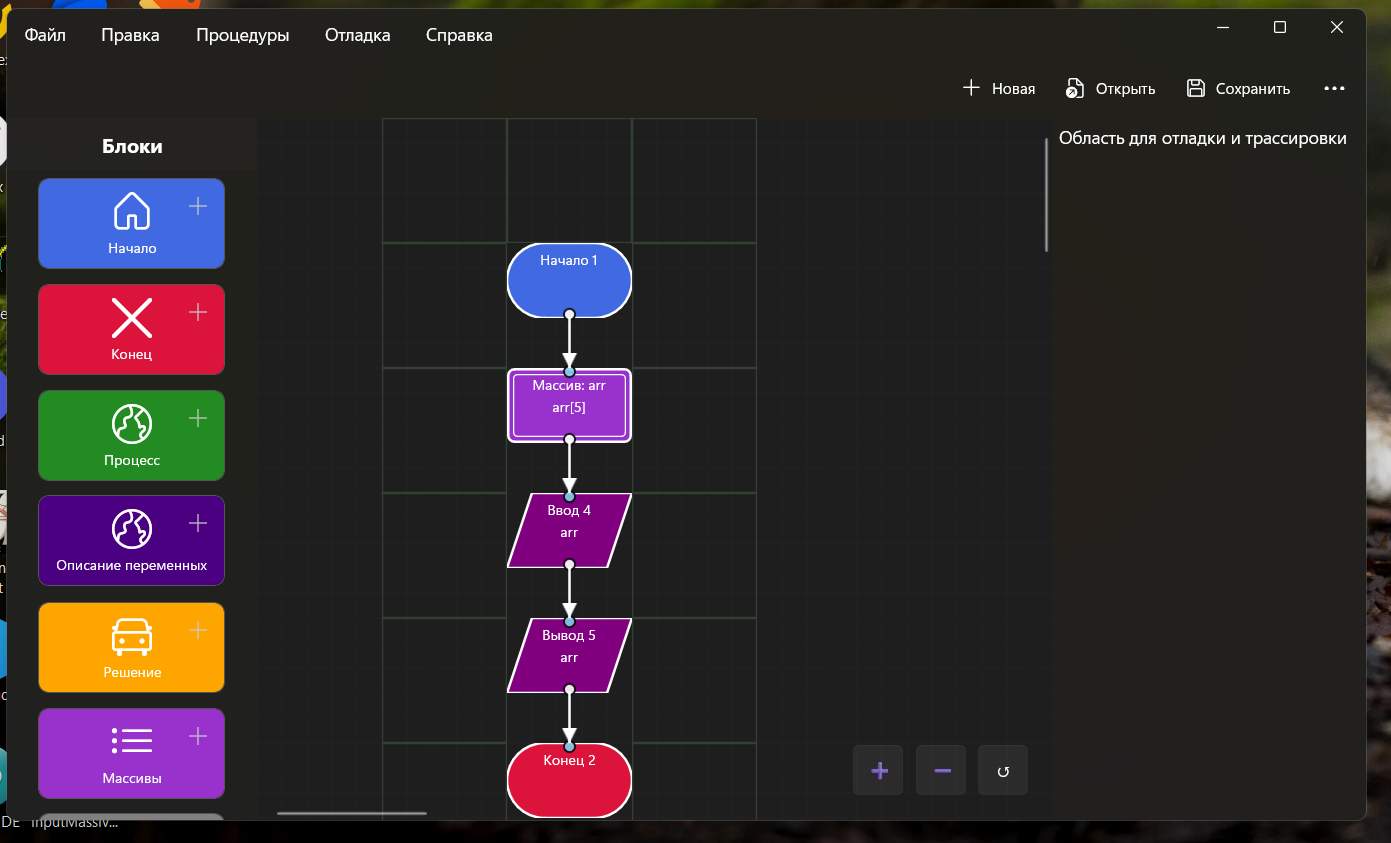
Task: Click the vertical scrollbar beside the debug area
Action: coord(1046,195)
